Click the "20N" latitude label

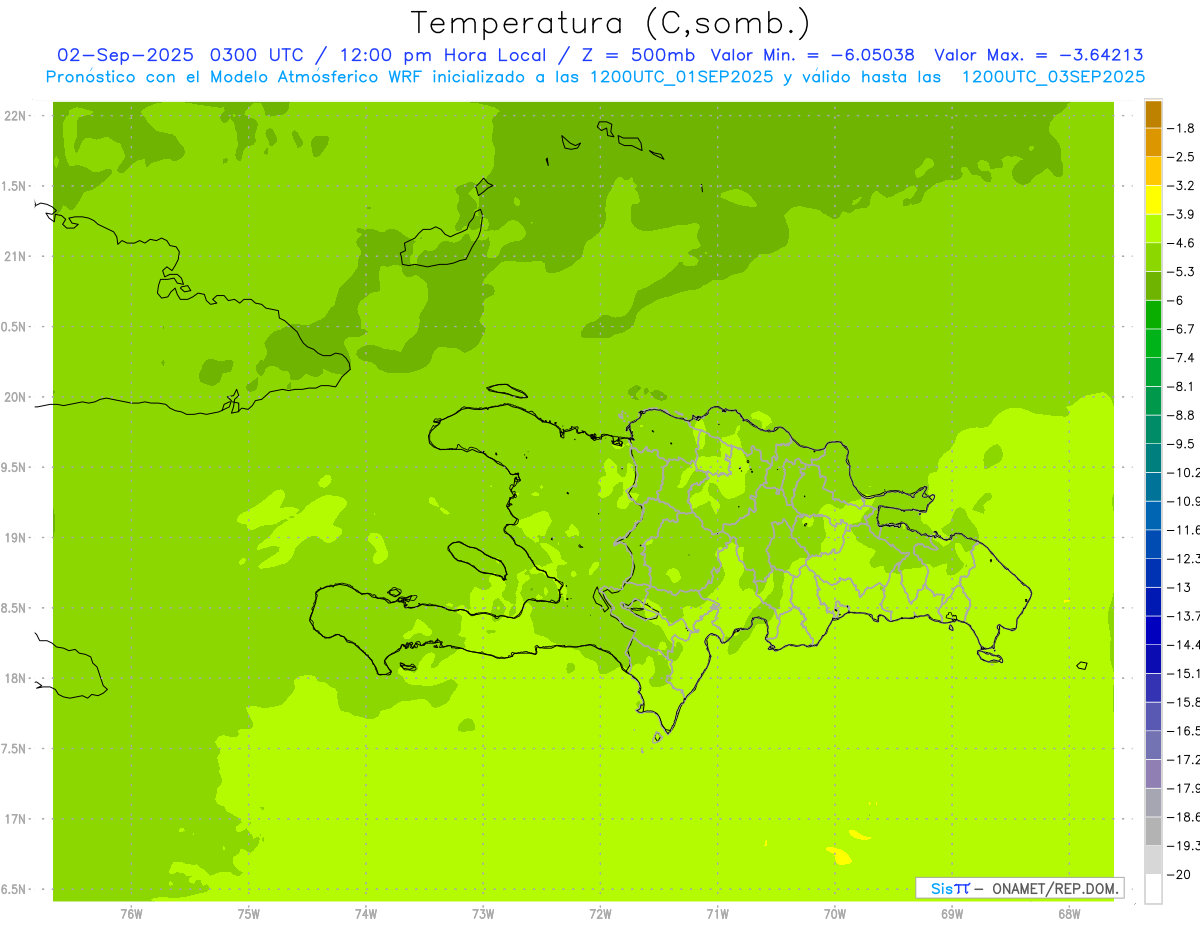tap(16, 397)
